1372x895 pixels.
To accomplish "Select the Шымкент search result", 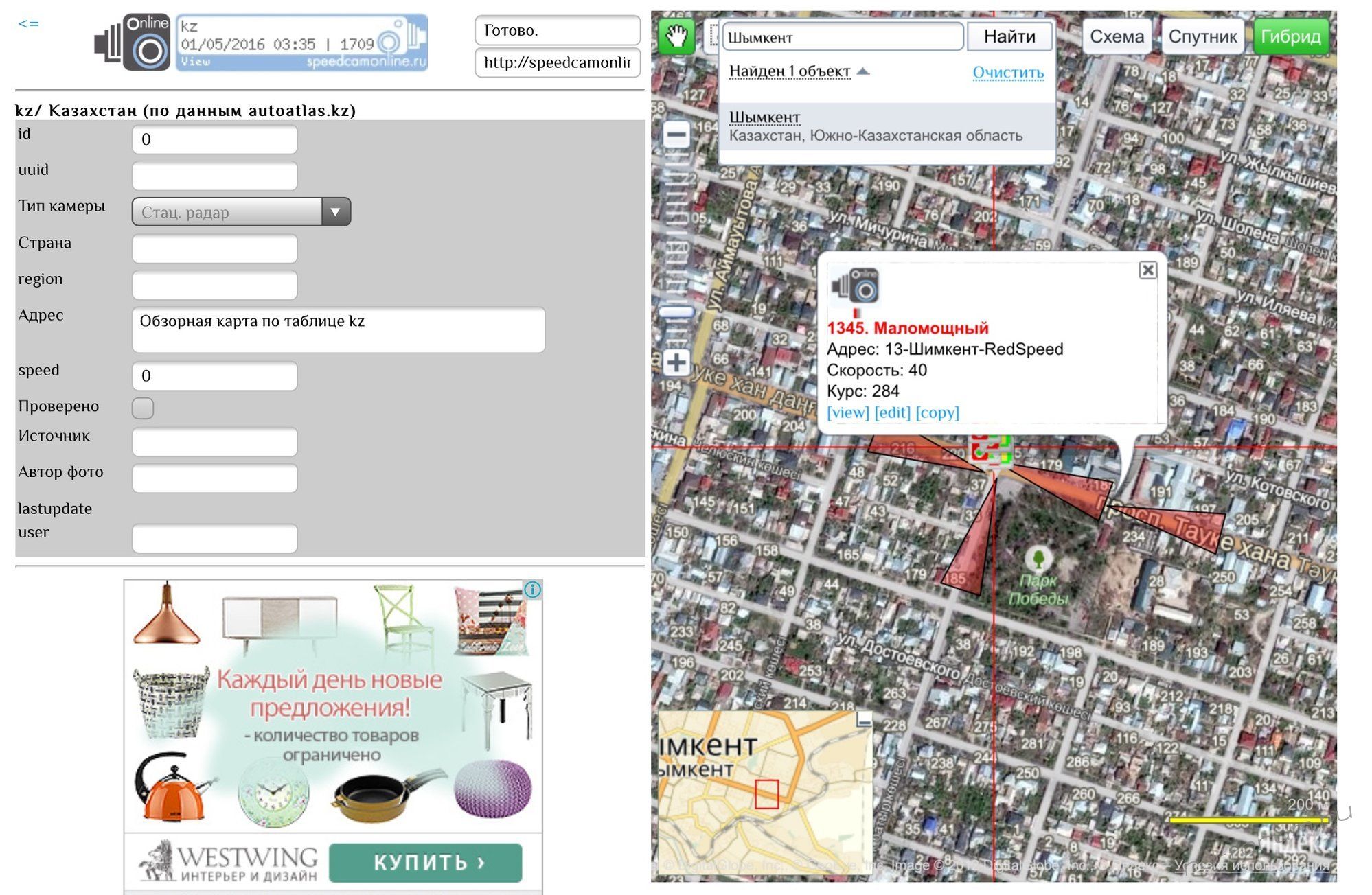I will 764,117.
